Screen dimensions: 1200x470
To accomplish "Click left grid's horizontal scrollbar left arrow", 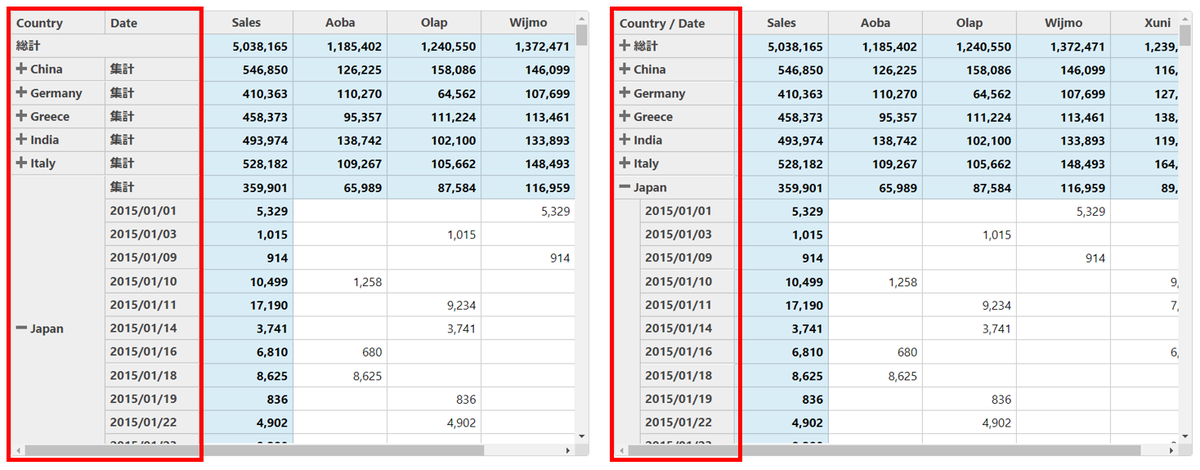I will 17,450.
